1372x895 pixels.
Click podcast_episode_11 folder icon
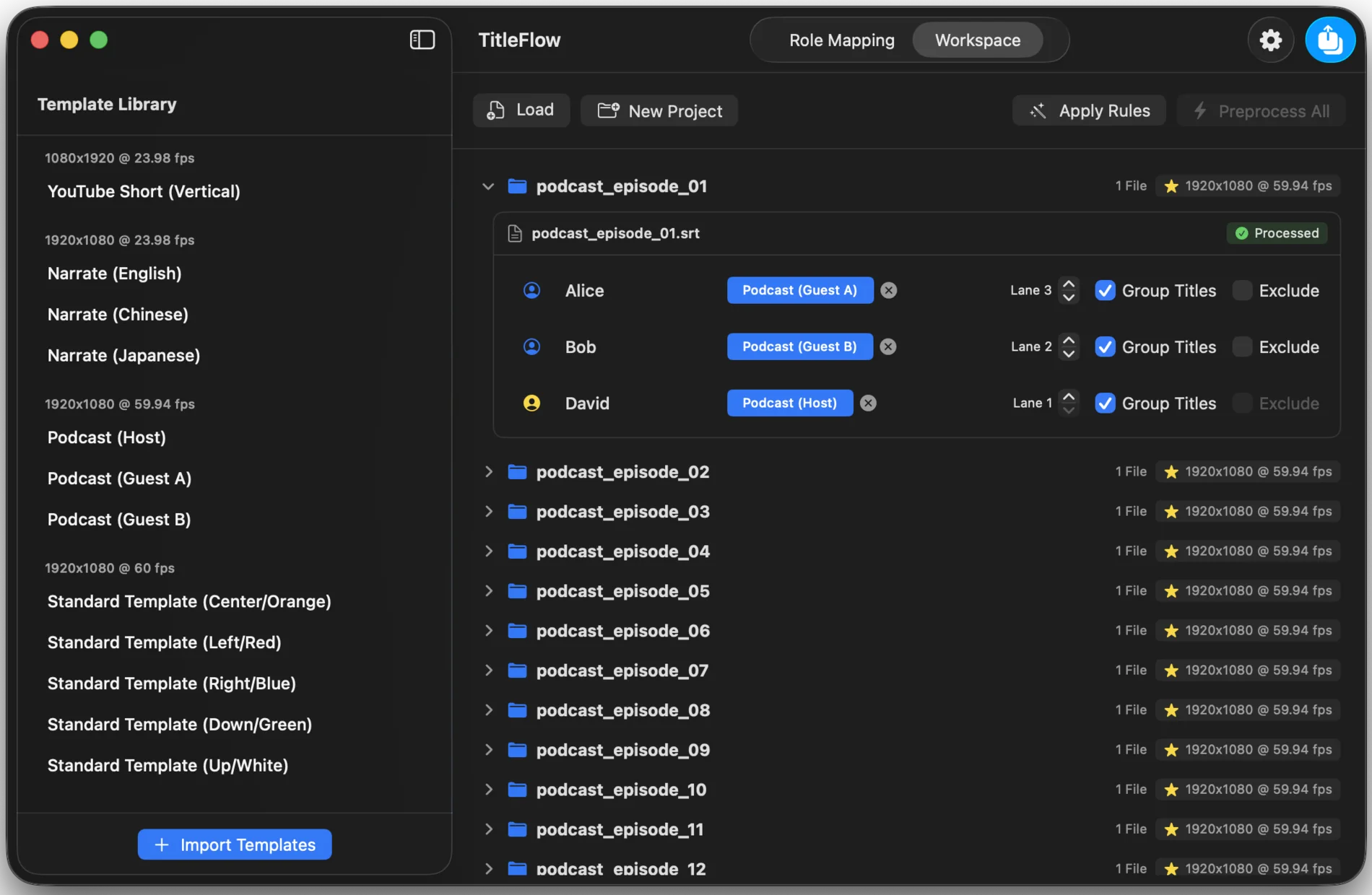[517, 829]
